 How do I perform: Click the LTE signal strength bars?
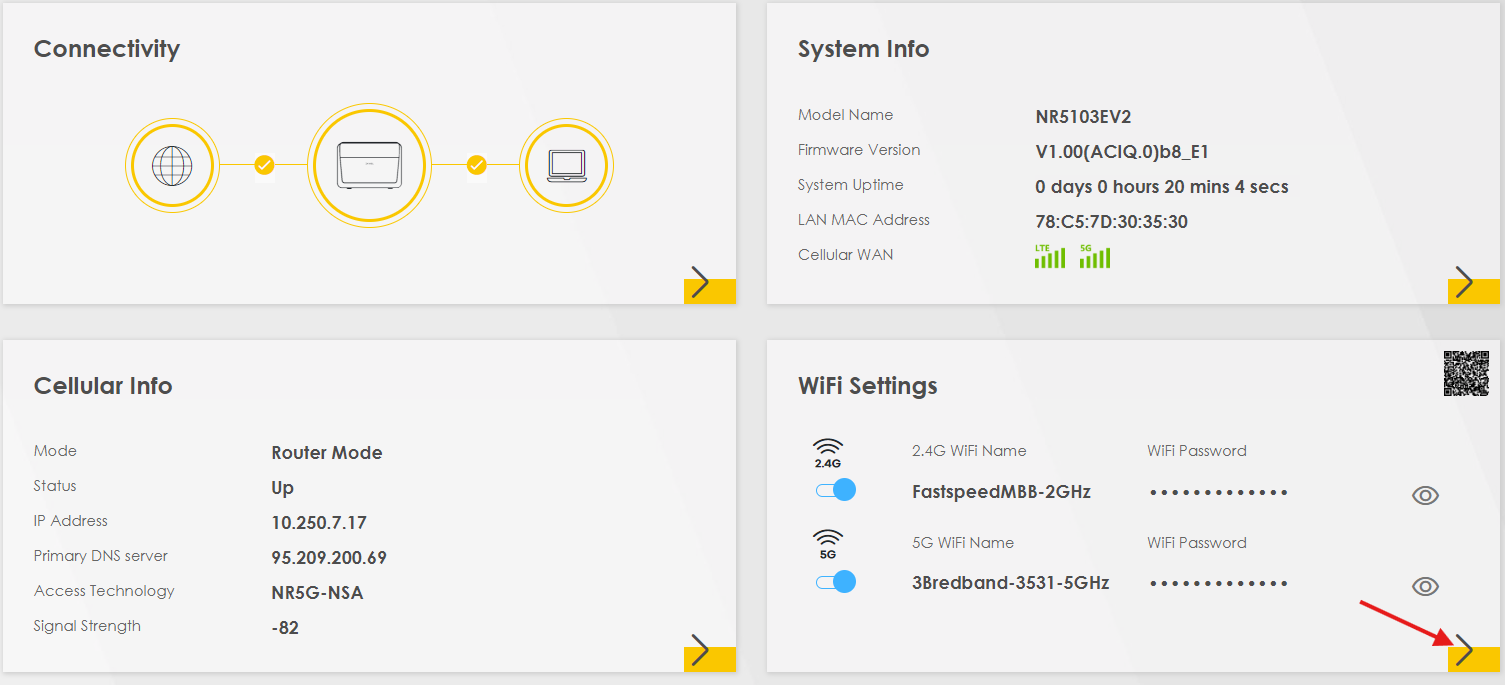coord(1049,257)
